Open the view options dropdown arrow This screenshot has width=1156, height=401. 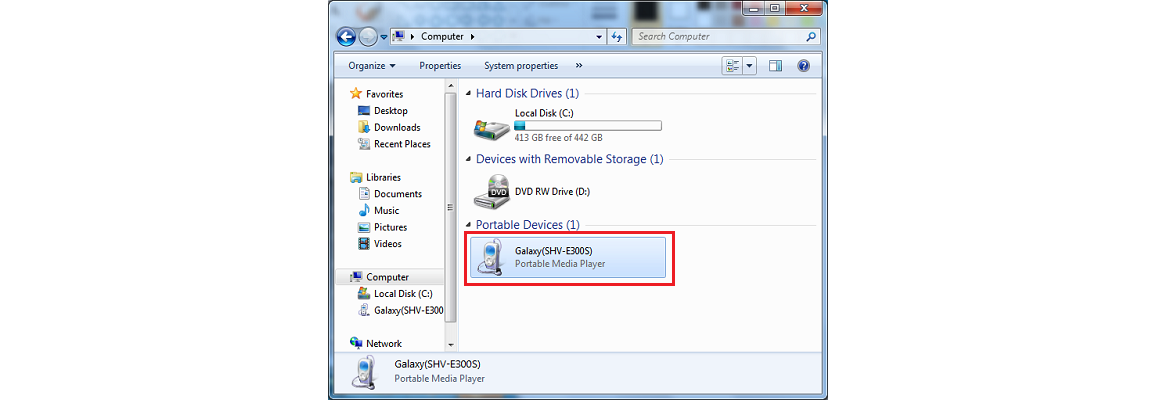point(751,66)
